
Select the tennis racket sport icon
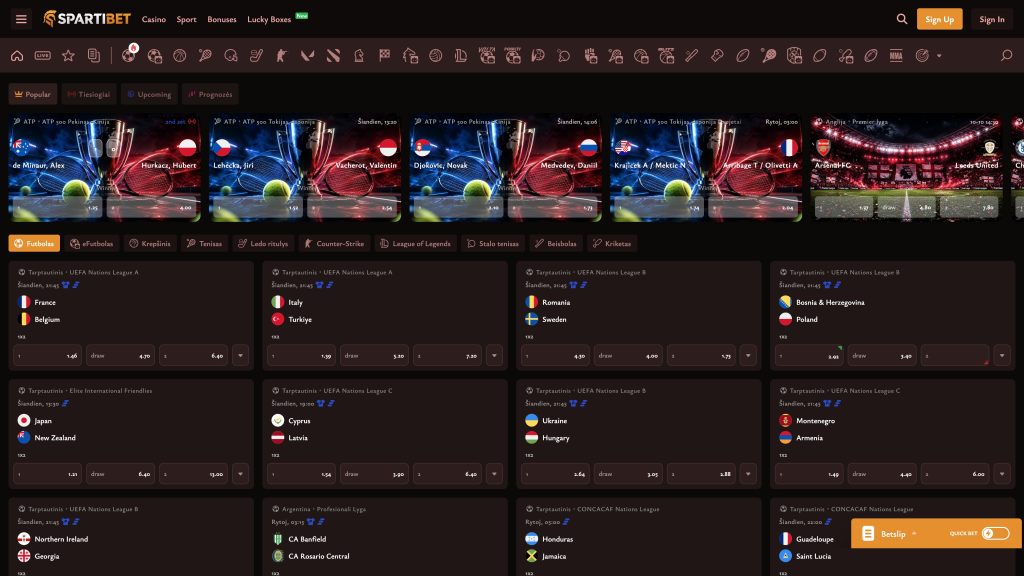205,56
